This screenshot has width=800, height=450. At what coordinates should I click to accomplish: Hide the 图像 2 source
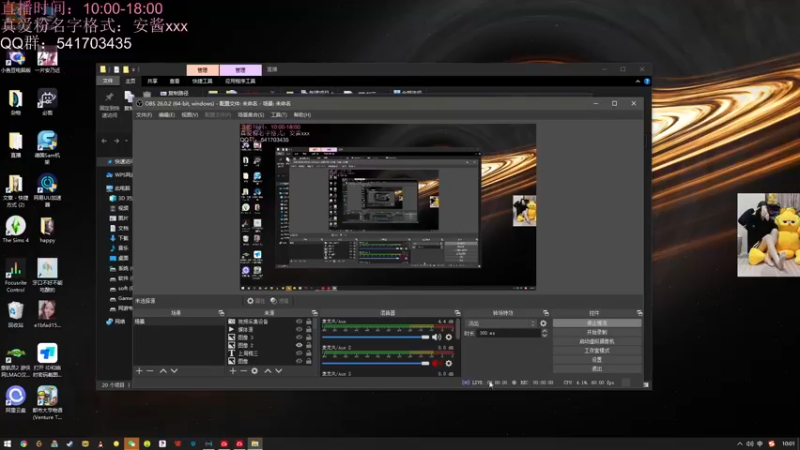click(299, 345)
